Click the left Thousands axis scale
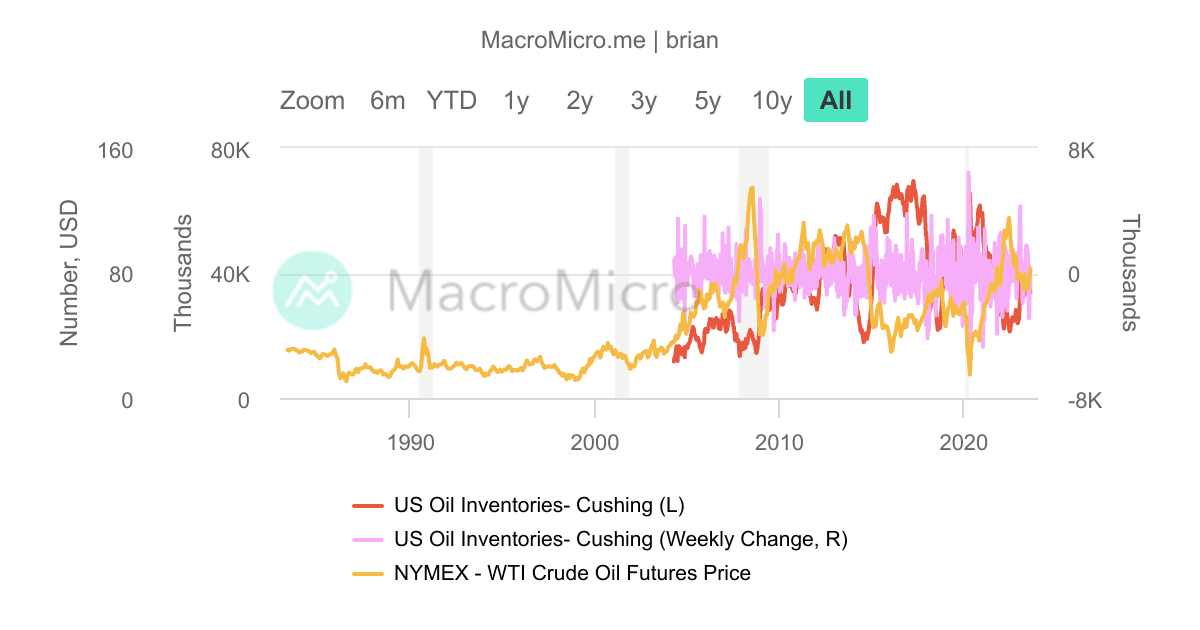This screenshot has width=1200, height=630. point(184,270)
